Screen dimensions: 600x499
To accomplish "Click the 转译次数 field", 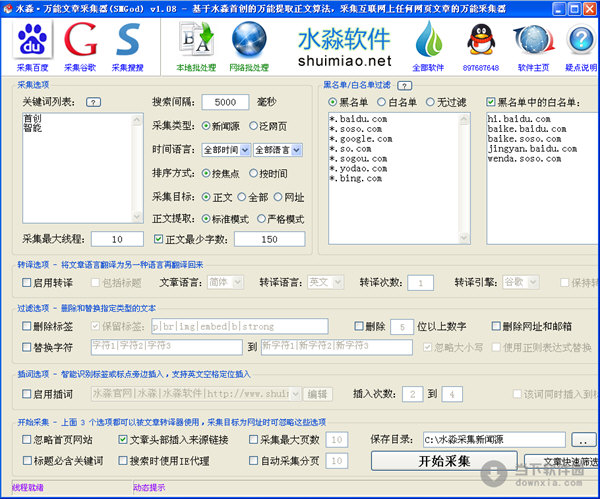I will [421, 283].
